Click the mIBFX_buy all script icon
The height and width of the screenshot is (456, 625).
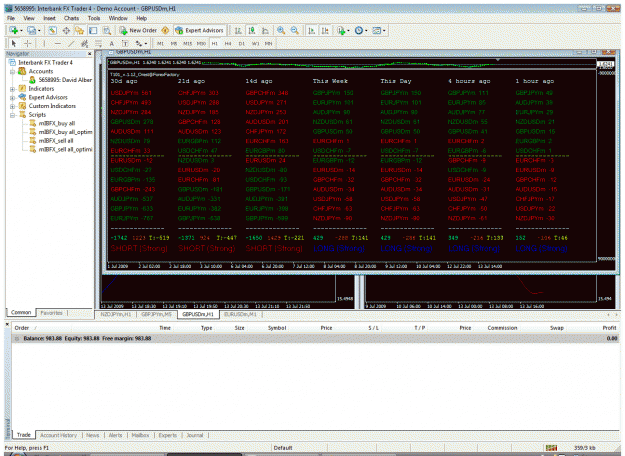coord(33,123)
